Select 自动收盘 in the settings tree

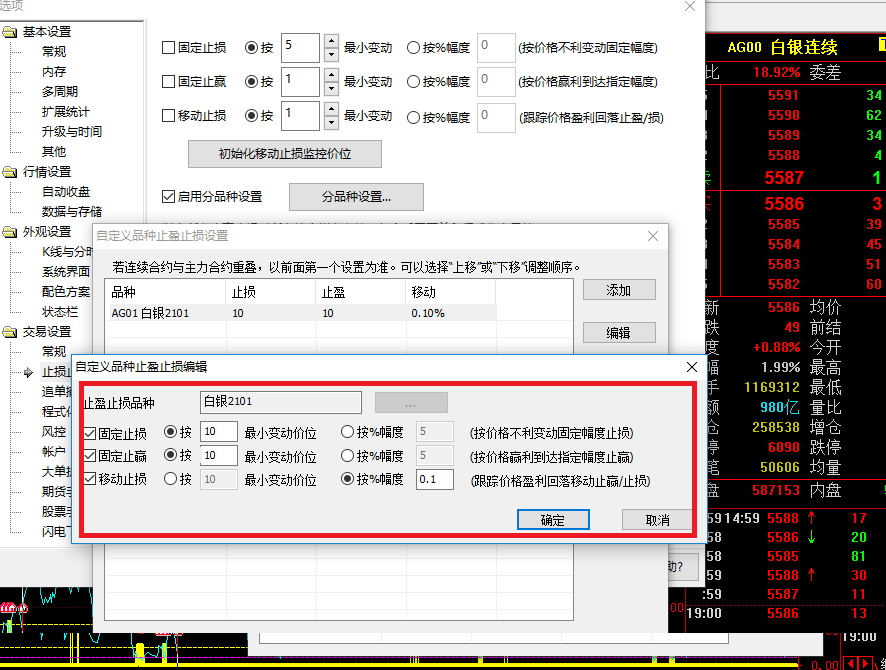click(66, 192)
